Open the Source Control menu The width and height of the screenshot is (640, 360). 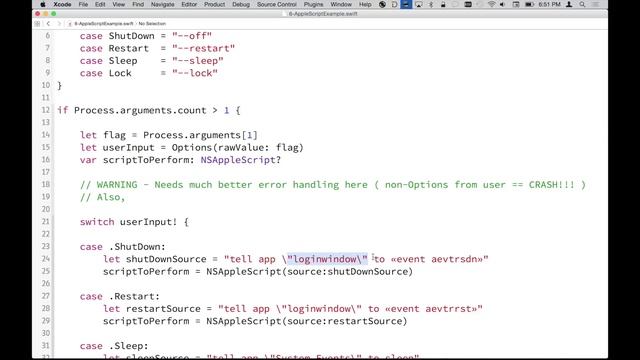[276, 4]
